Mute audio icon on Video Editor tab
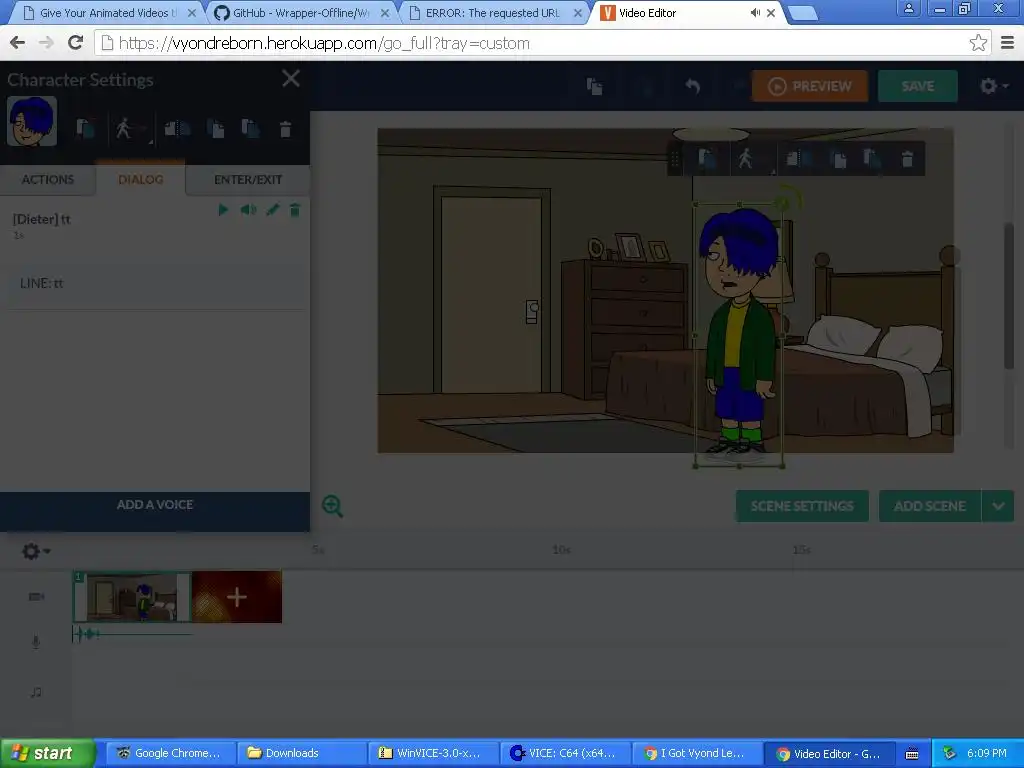1024x768 pixels. [x=755, y=13]
